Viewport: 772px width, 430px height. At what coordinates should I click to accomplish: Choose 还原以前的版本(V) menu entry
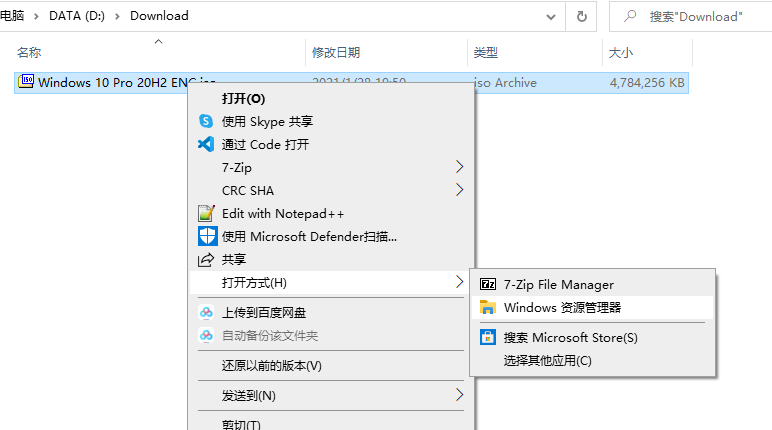(272, 366)
